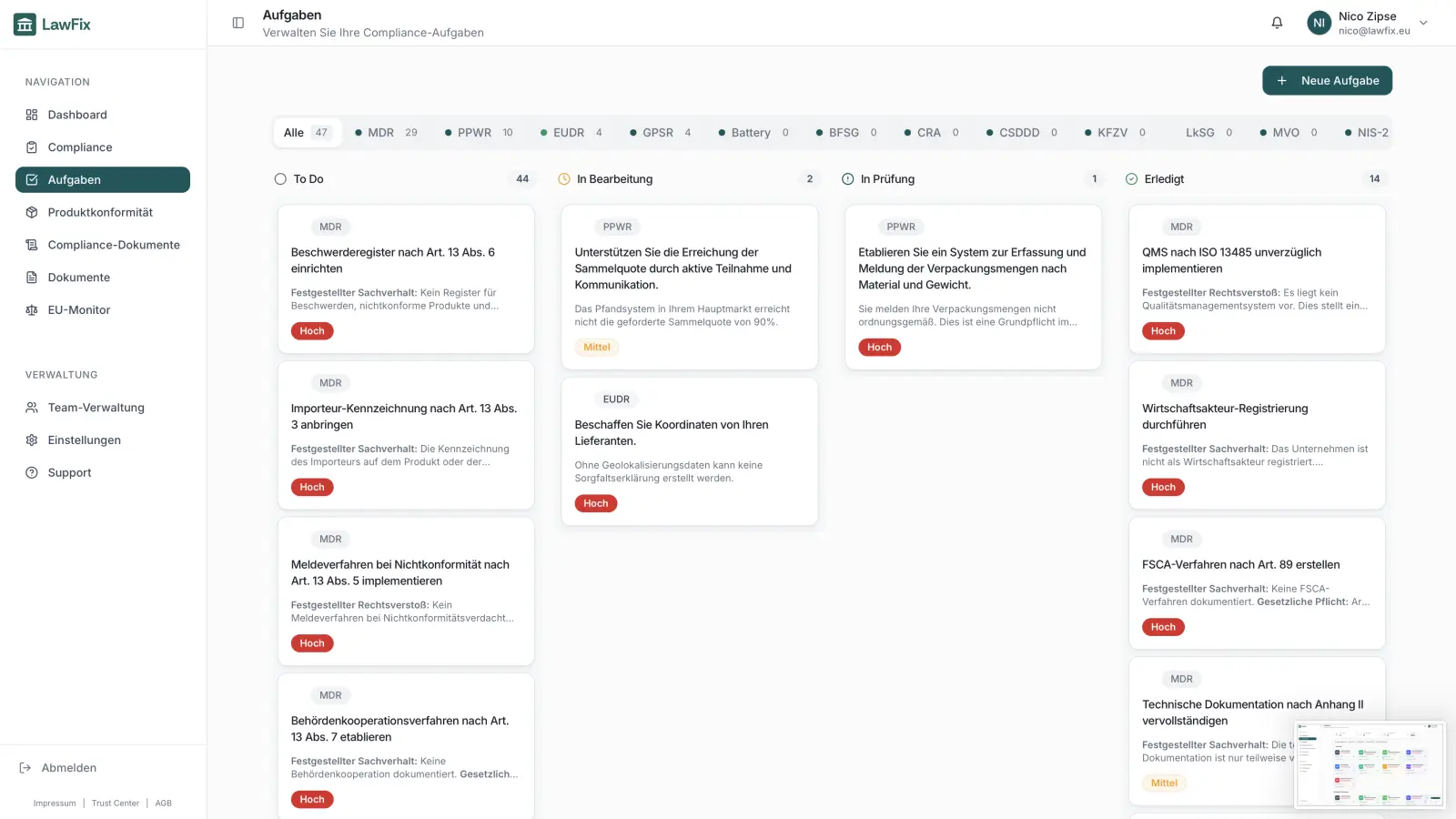Open card Etablieren Sie ein System zur Erfassung
The height and width of the screenshot is (819, 1456).
tap(974, 287)
